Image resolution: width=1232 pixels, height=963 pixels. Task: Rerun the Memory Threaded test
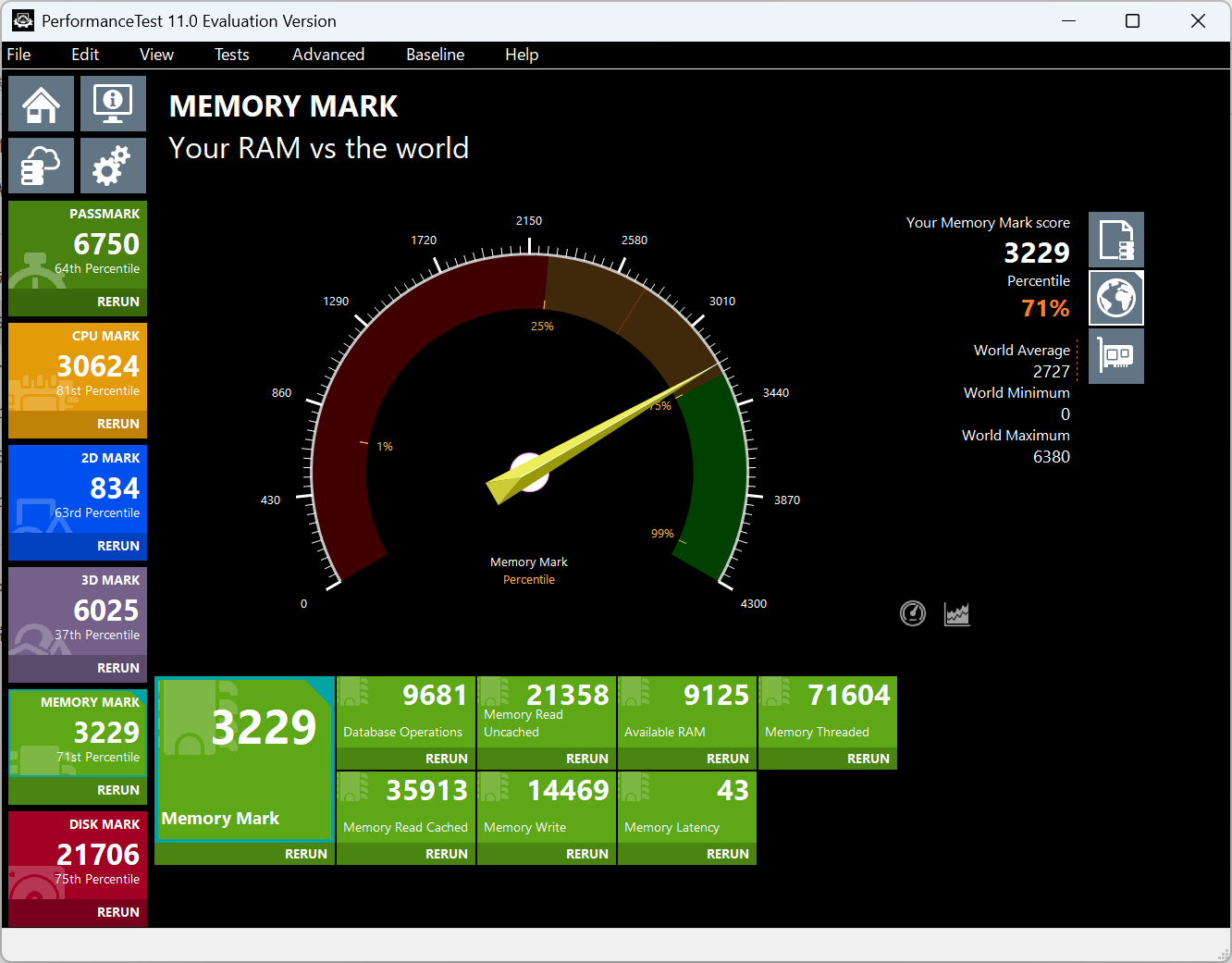click(869, 759)
